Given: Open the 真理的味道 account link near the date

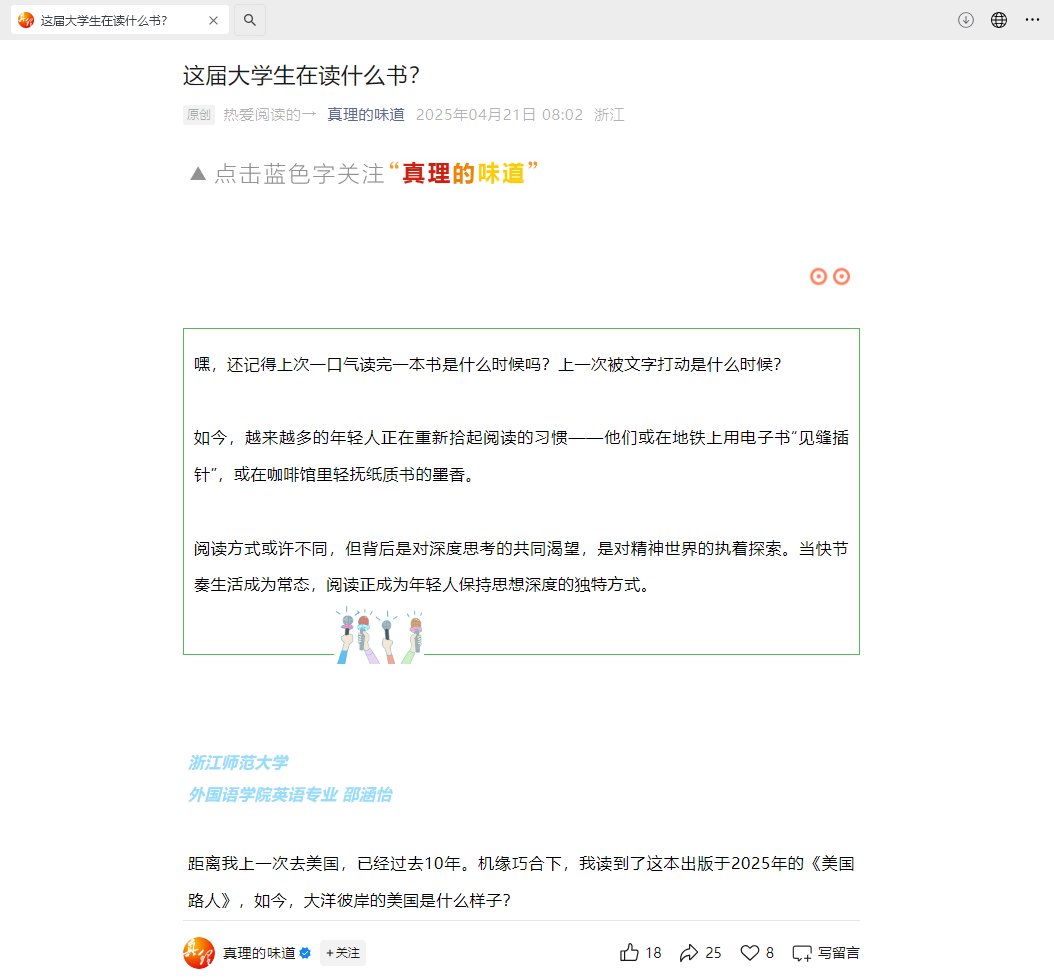Looking at the screenshot, I should pos(366,115).
